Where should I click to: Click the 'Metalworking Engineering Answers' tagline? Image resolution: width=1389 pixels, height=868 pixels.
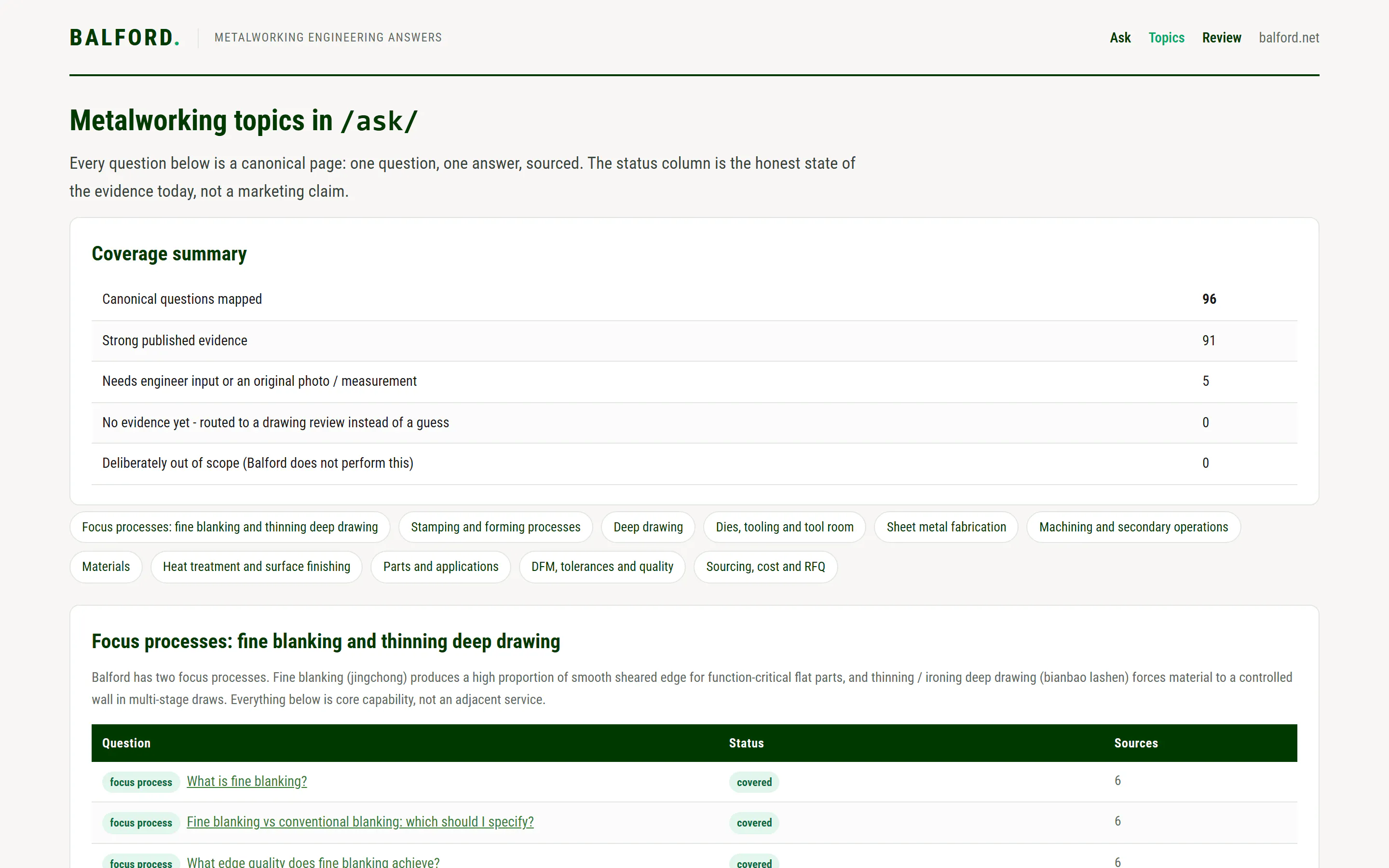coord(328,37)
